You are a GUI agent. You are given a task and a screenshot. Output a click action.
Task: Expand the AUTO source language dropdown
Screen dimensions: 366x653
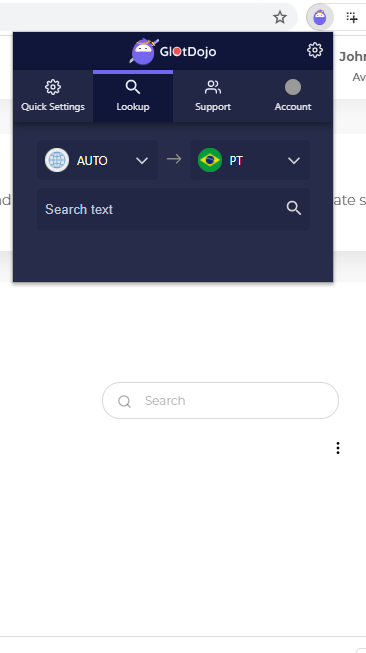pos(97,160)
